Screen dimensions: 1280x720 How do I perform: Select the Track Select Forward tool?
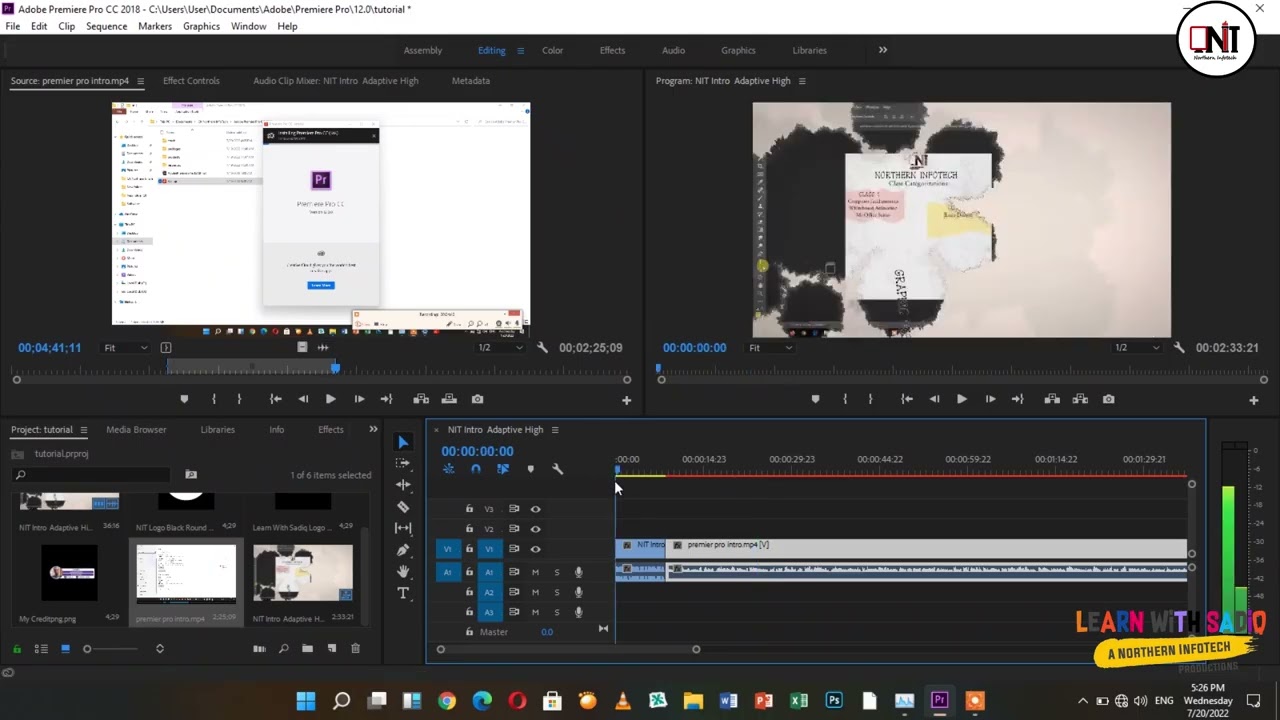[403, 463]
